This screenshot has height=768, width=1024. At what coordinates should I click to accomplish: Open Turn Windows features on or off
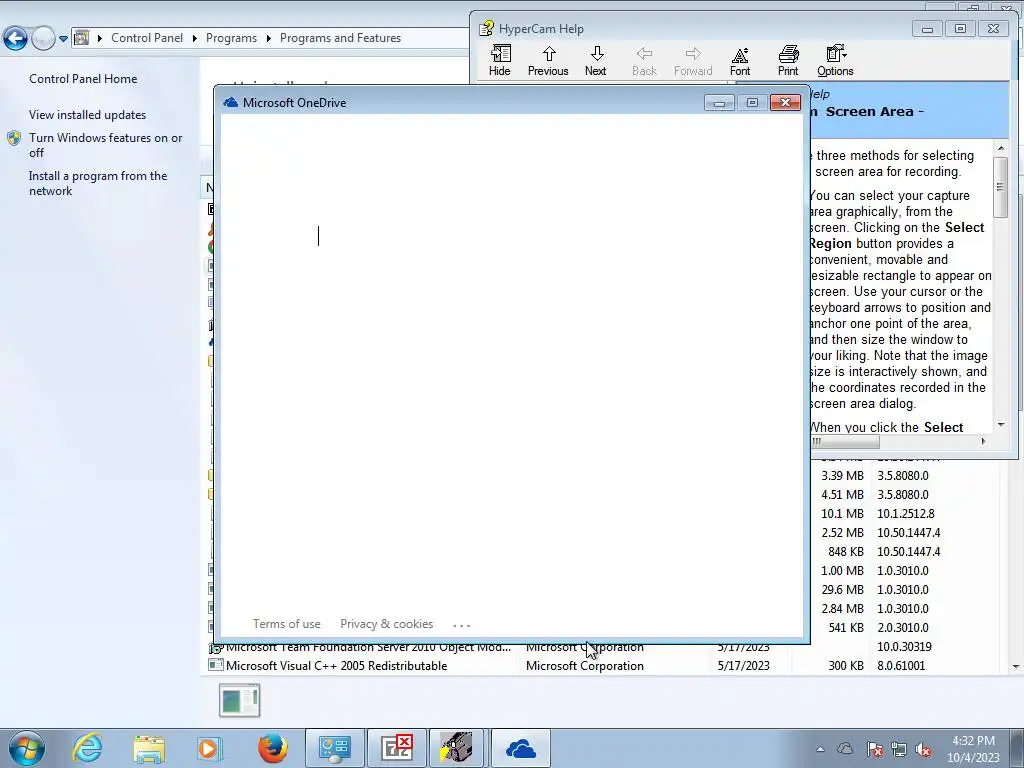105,145
